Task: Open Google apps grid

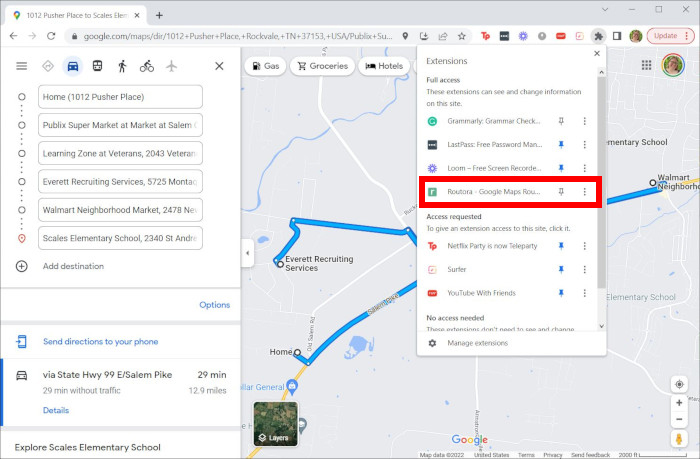Action: tap(646, 66)
